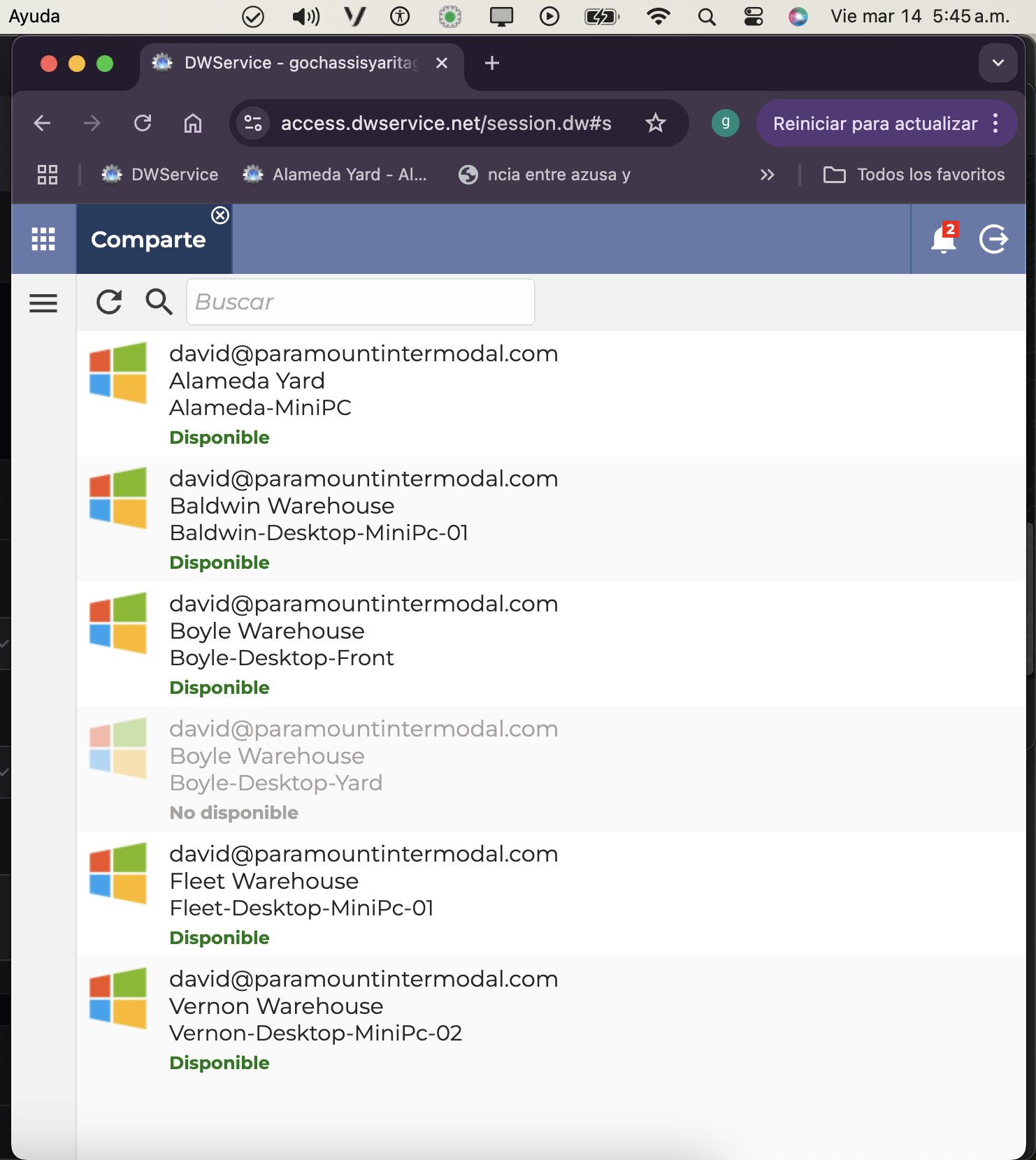
Task: Select Boyle-Desktop-Front machine name
Action: tap(282, 658)
